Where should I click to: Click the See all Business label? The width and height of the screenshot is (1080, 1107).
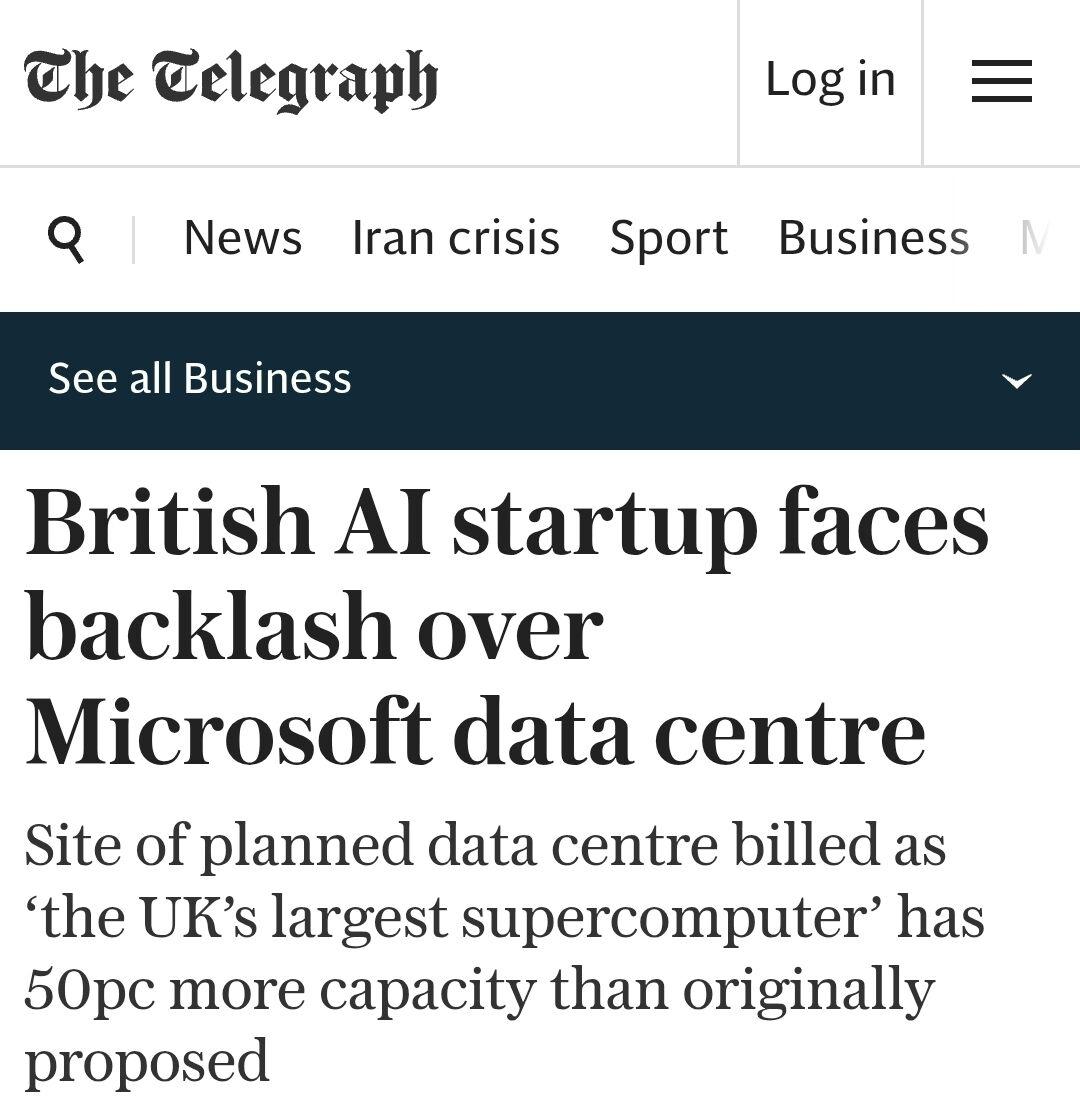200,379
